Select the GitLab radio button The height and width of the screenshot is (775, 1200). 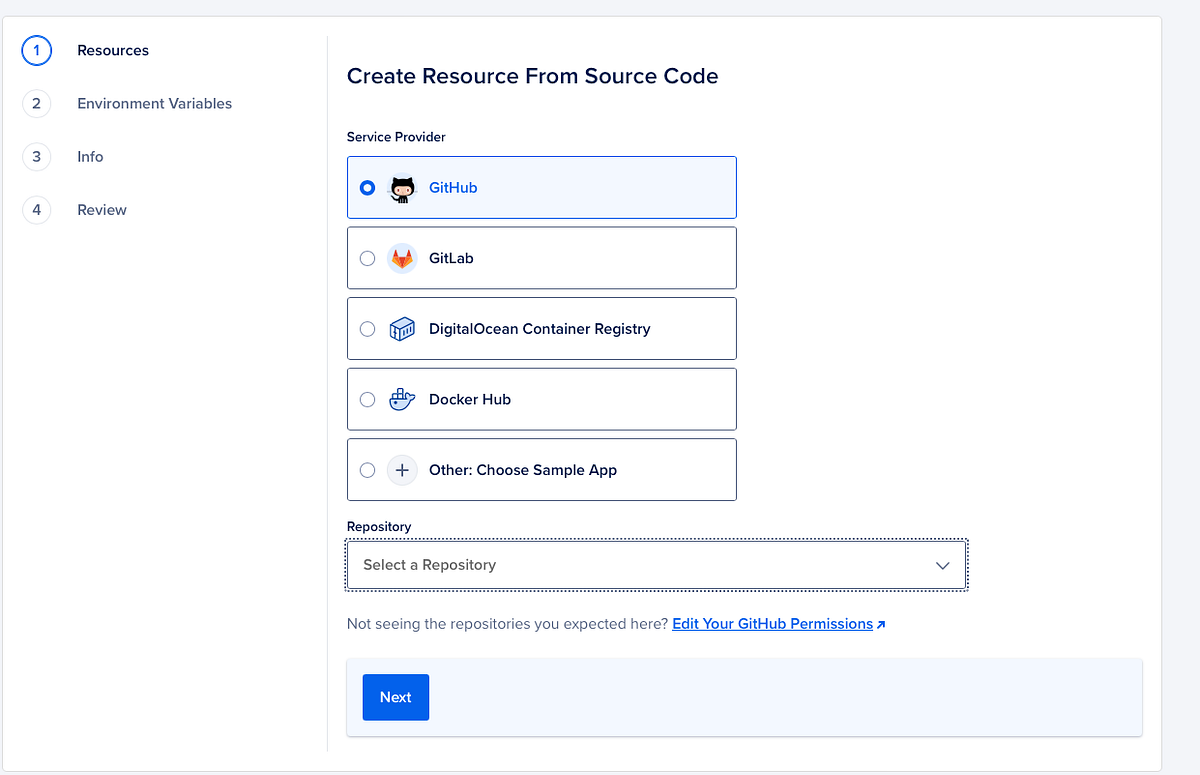click(367, 257)
